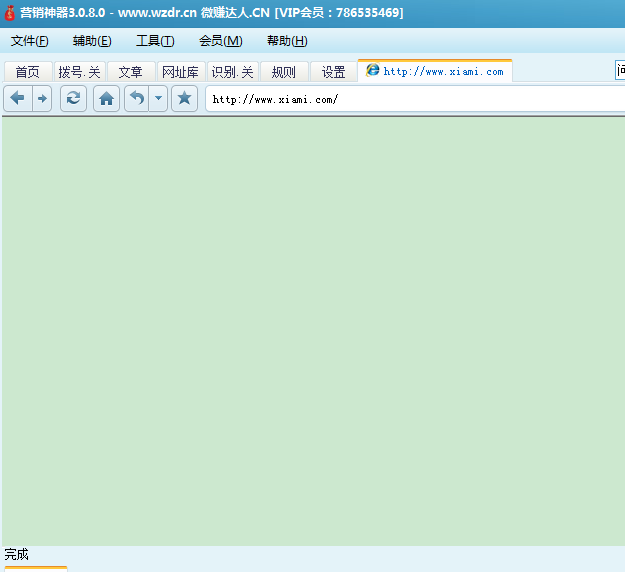The height and width of the screenshot is (572, 625).
Task: Switch to the 首页 tab
Action: 27,72
